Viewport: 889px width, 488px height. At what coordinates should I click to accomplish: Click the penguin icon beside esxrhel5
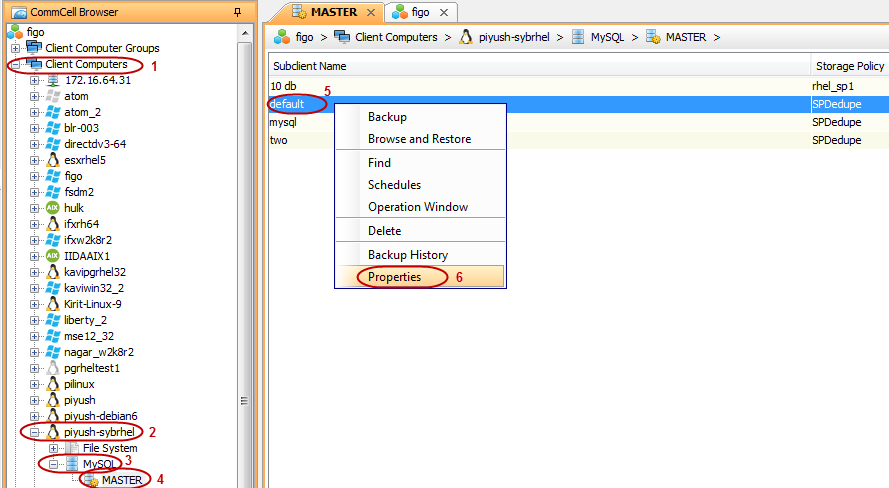click(53, 160)
